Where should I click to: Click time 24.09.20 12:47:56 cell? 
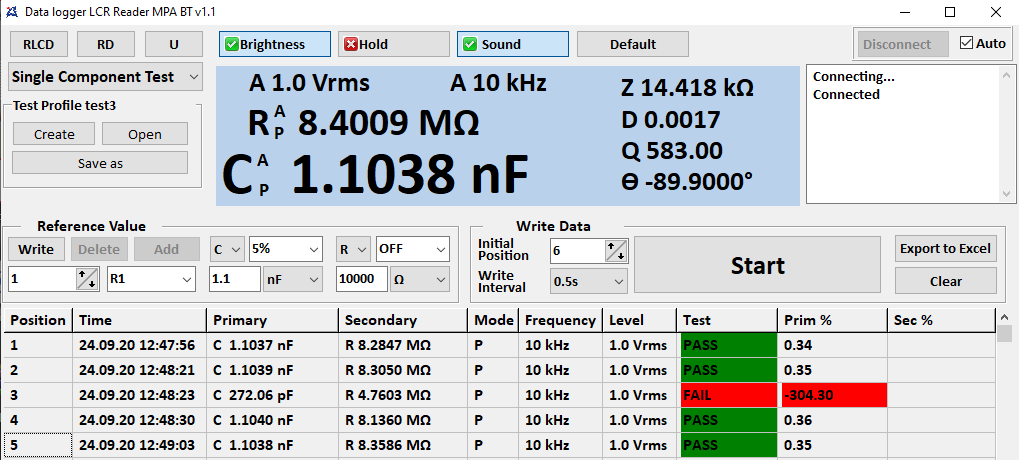140,345
